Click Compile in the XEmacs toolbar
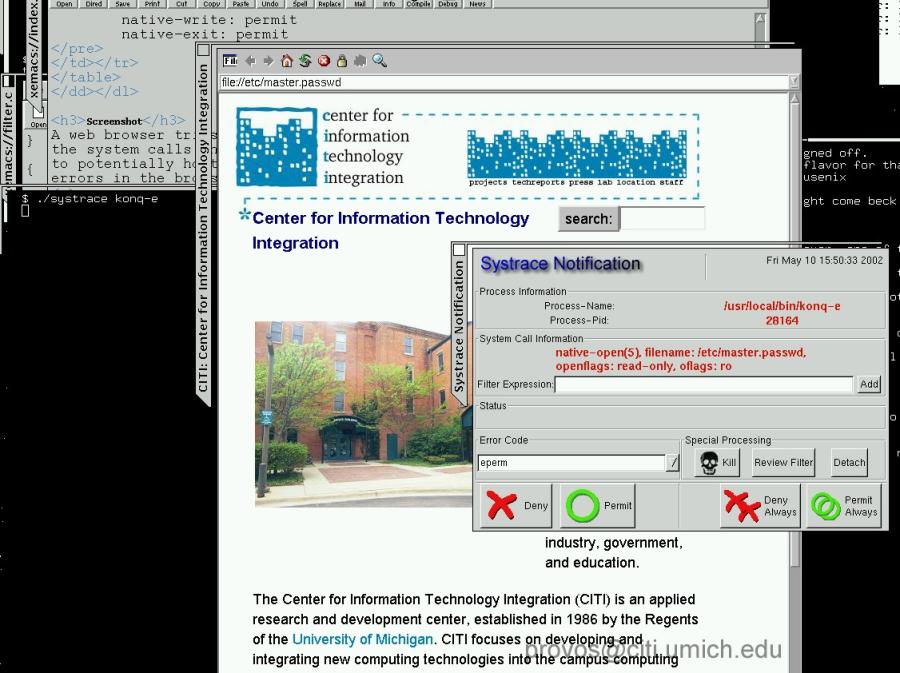 [418, 4]
